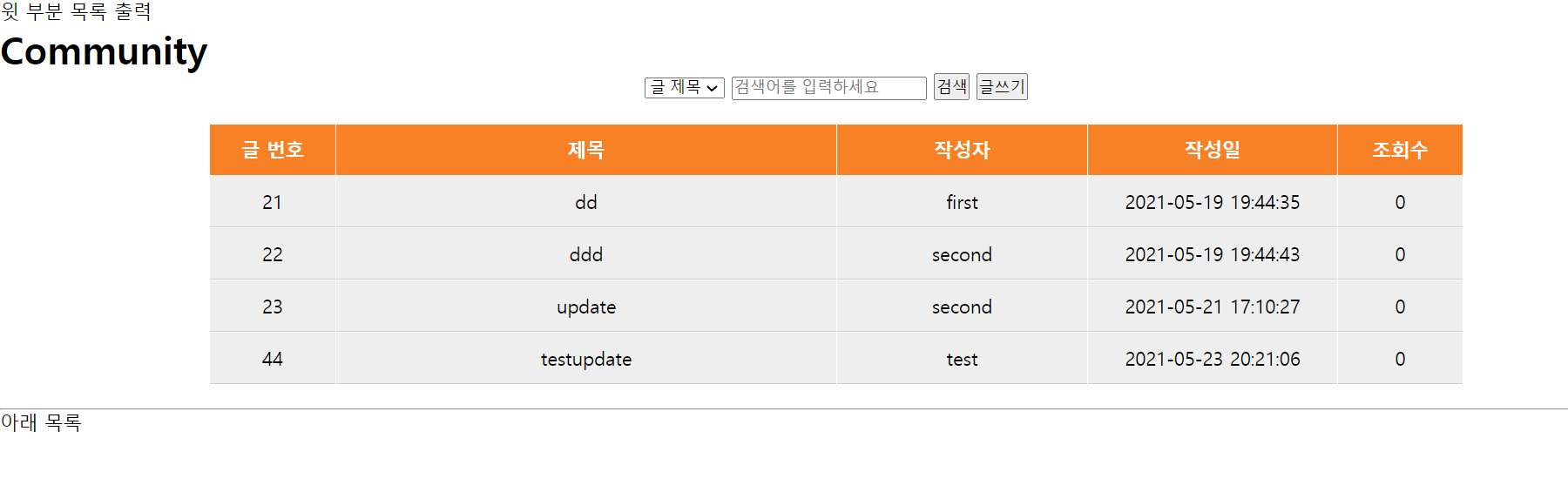Click the 조회수 column header
The image size is (1568, 492).
point(1400,150)
